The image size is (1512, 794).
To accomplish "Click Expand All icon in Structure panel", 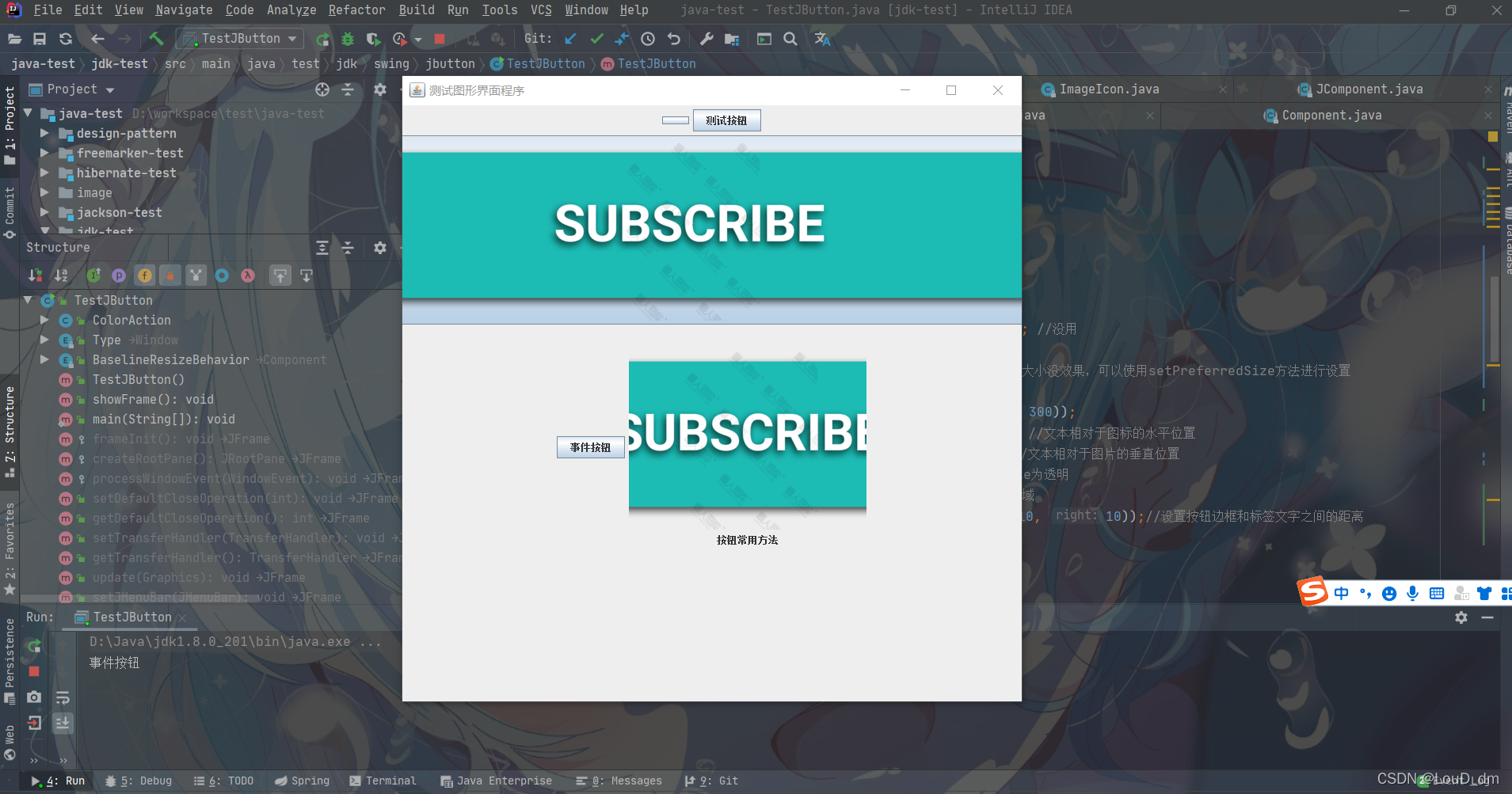I will (322, 248).
